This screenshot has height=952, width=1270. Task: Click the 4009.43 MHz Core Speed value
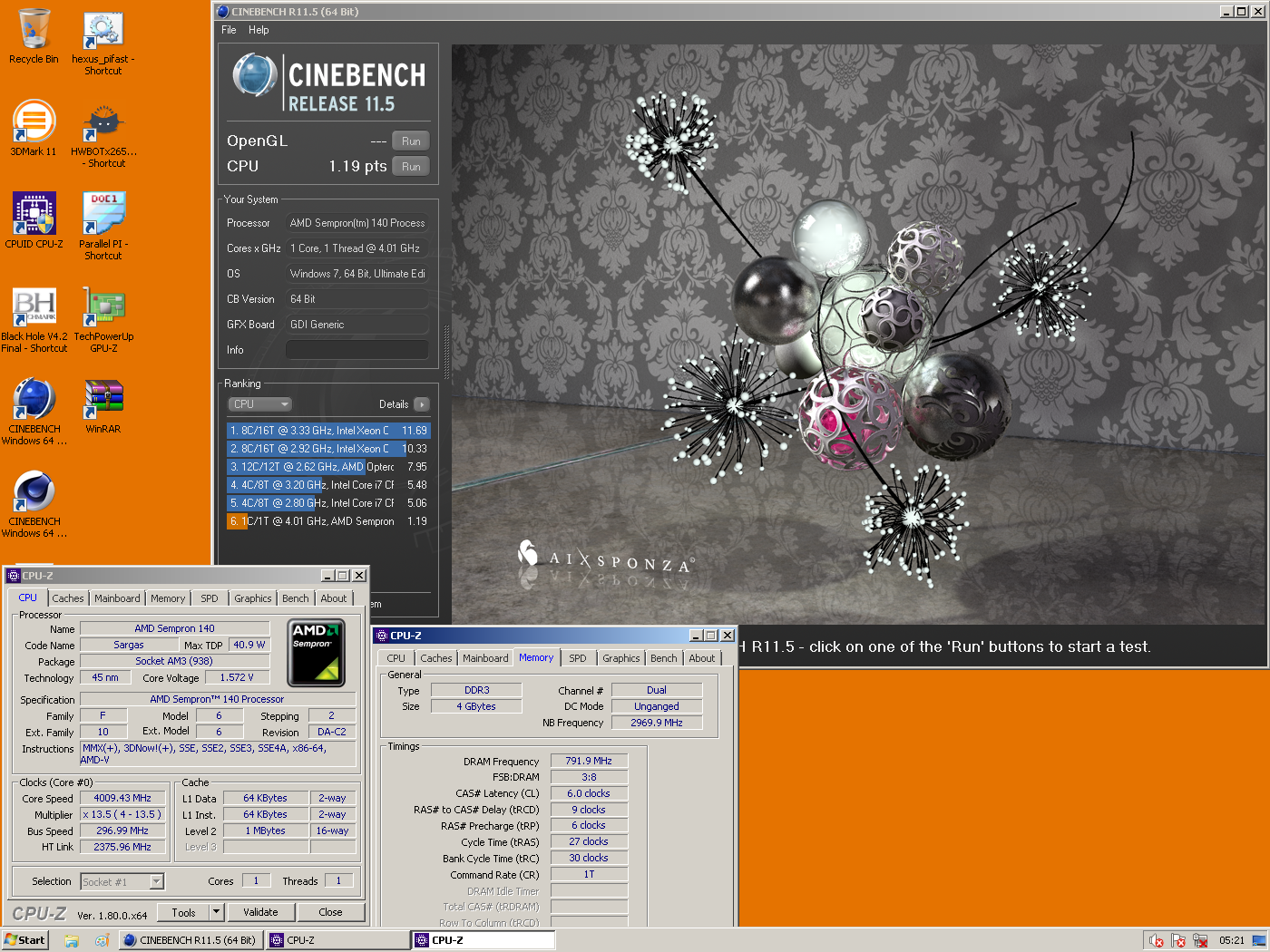point(122,798)
